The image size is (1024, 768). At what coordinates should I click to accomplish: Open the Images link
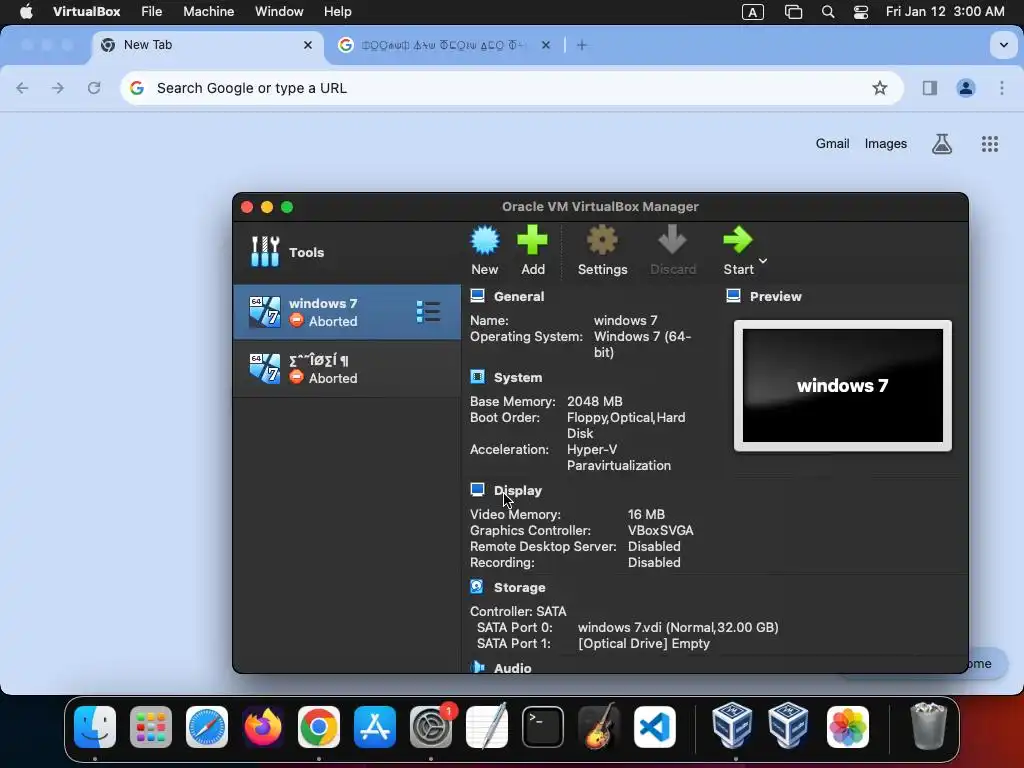(886, 144)
